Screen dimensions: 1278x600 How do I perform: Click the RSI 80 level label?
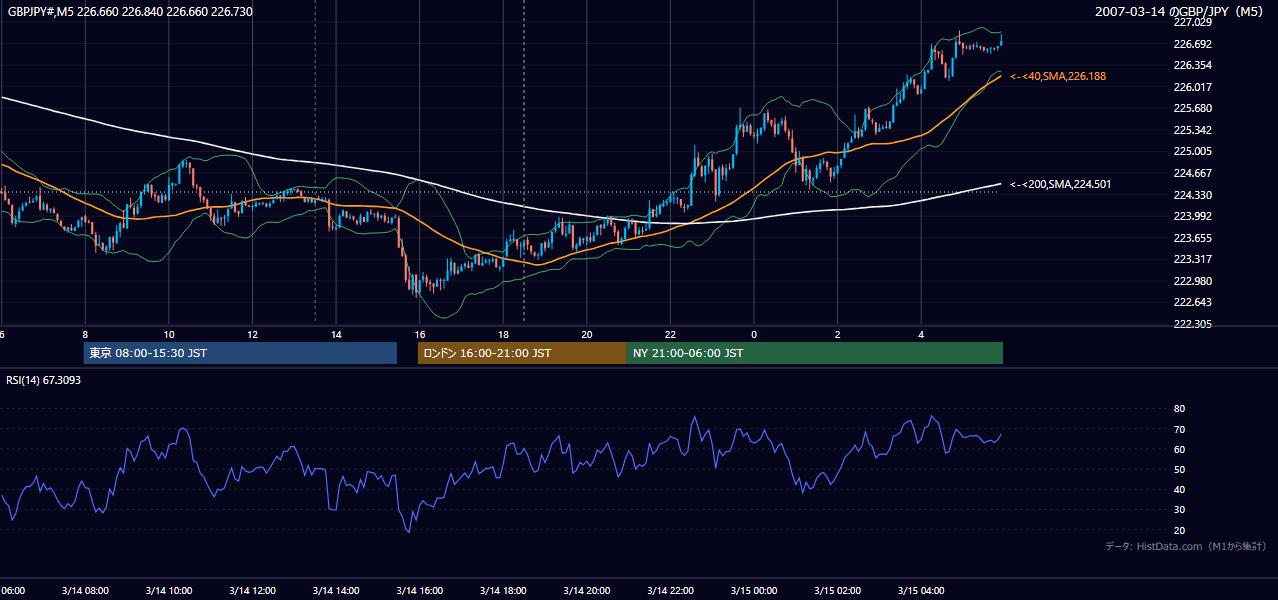pyautogui.click(x=1179, y=409)
